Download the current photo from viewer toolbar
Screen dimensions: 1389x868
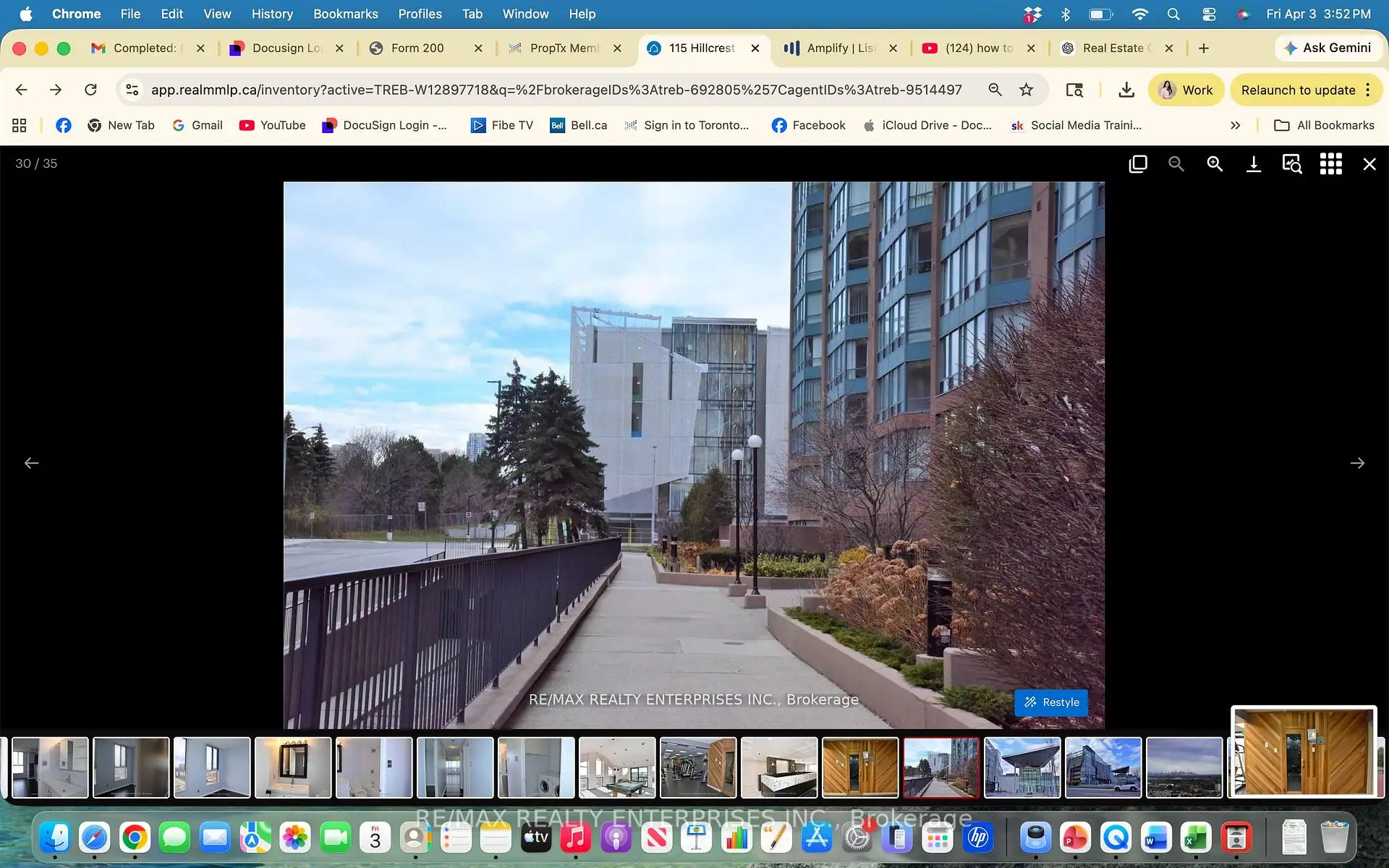pyautogui.click(x=1254, y=164)
